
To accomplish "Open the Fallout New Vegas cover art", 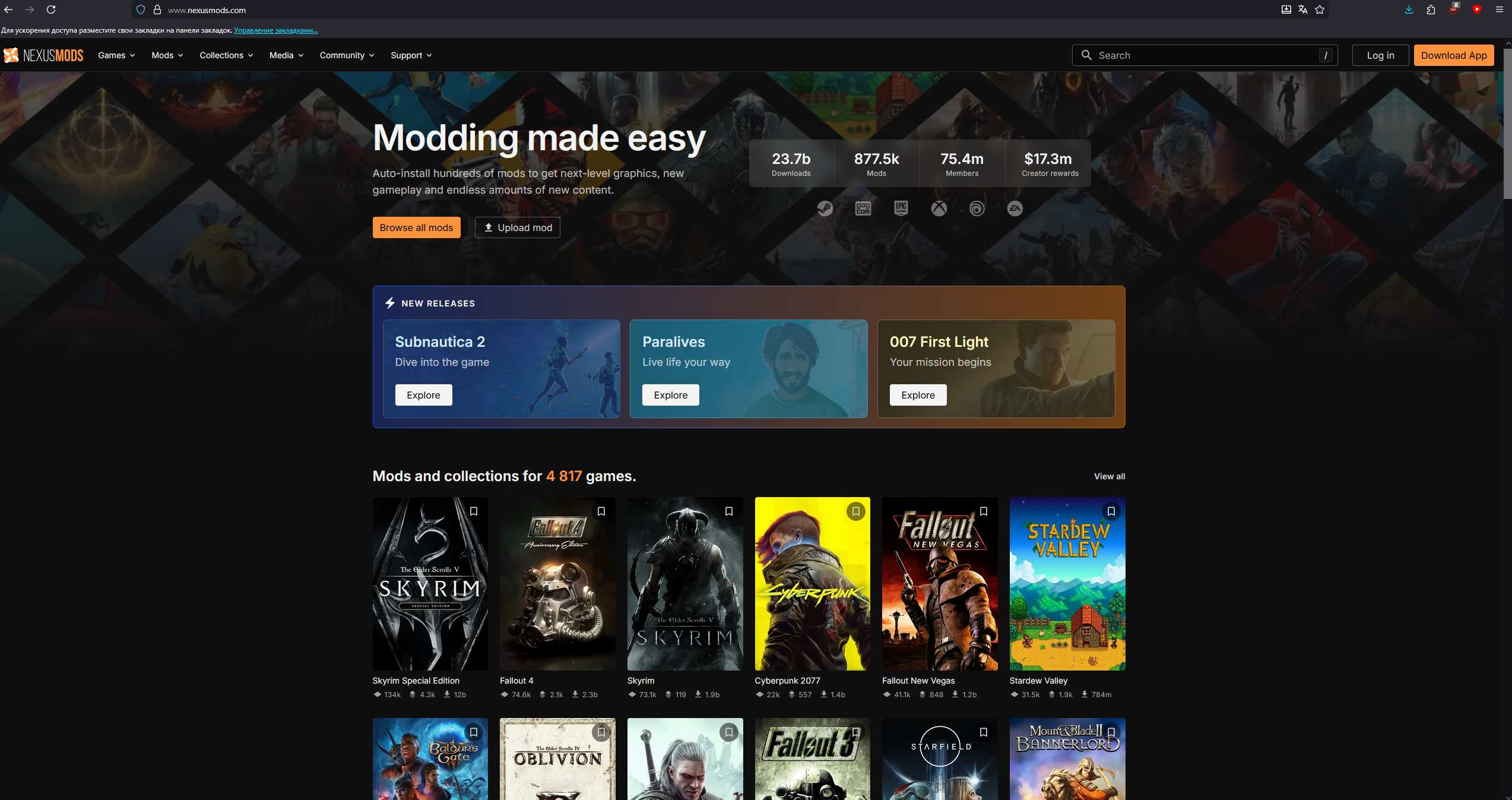I will 940,584.
